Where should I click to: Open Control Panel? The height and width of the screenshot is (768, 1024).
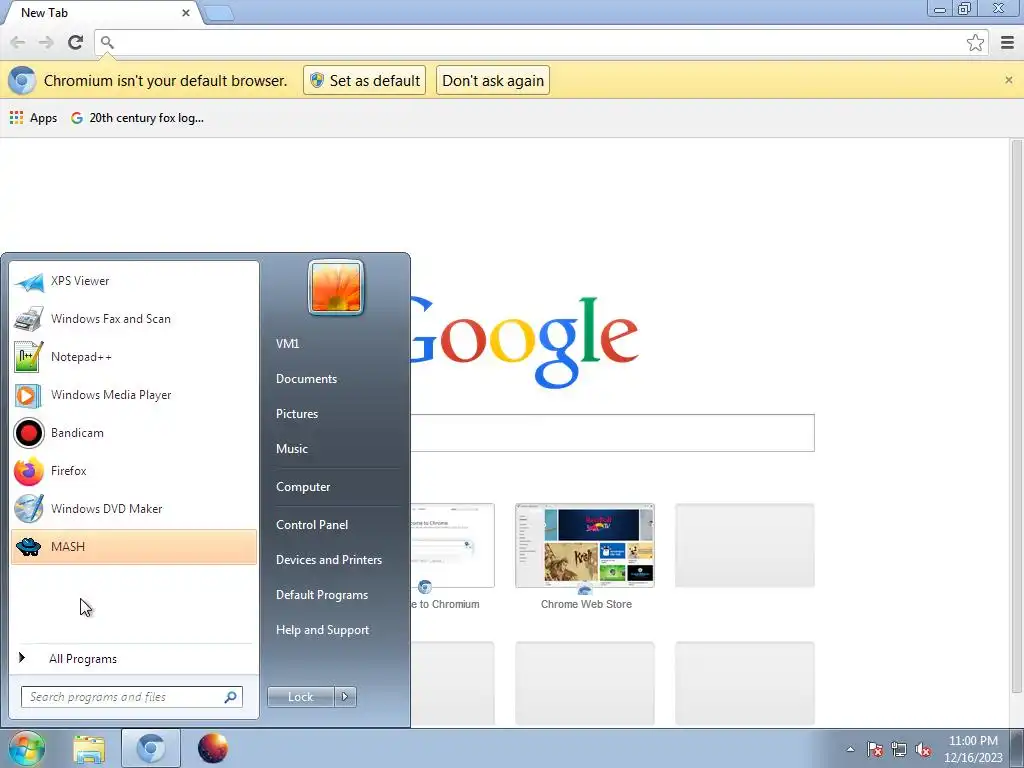[312, 525]
